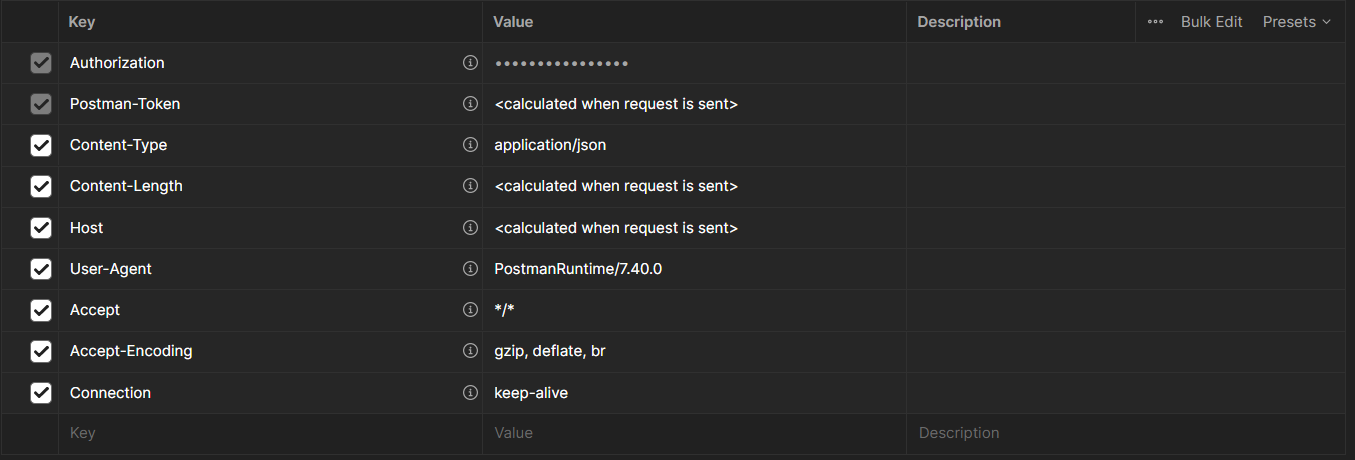Select the application/json value cell

coord(551,145)
